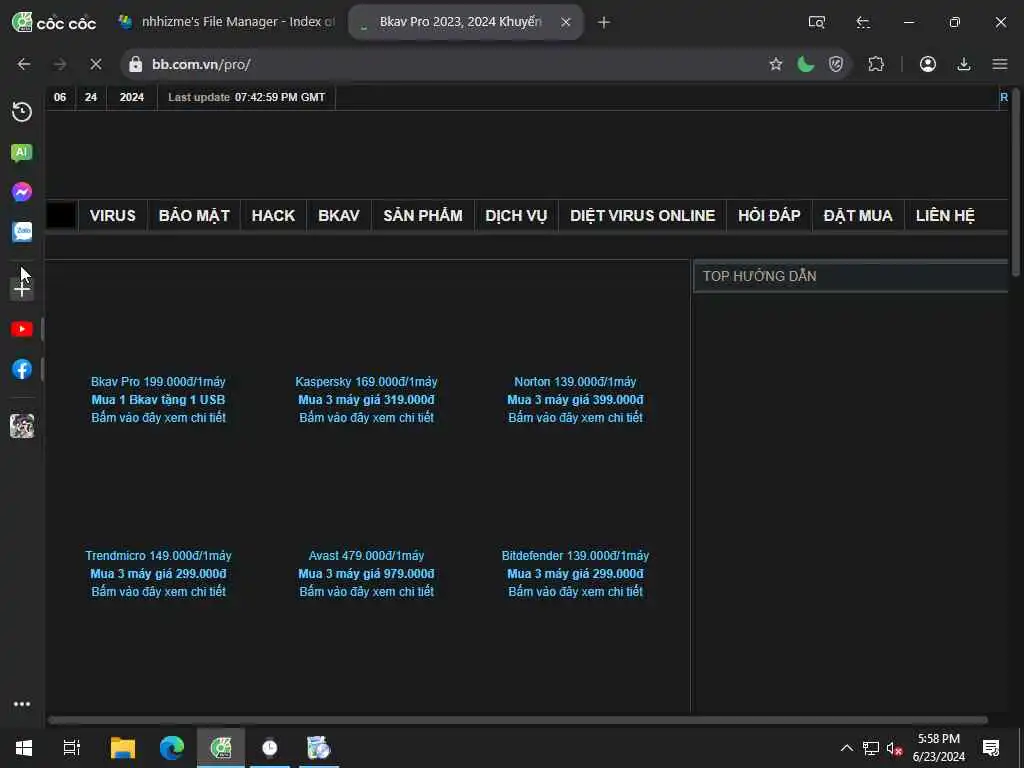Open the VIRUS menu item
This screenshot has height=768, width=1024.
click(112, 216)
